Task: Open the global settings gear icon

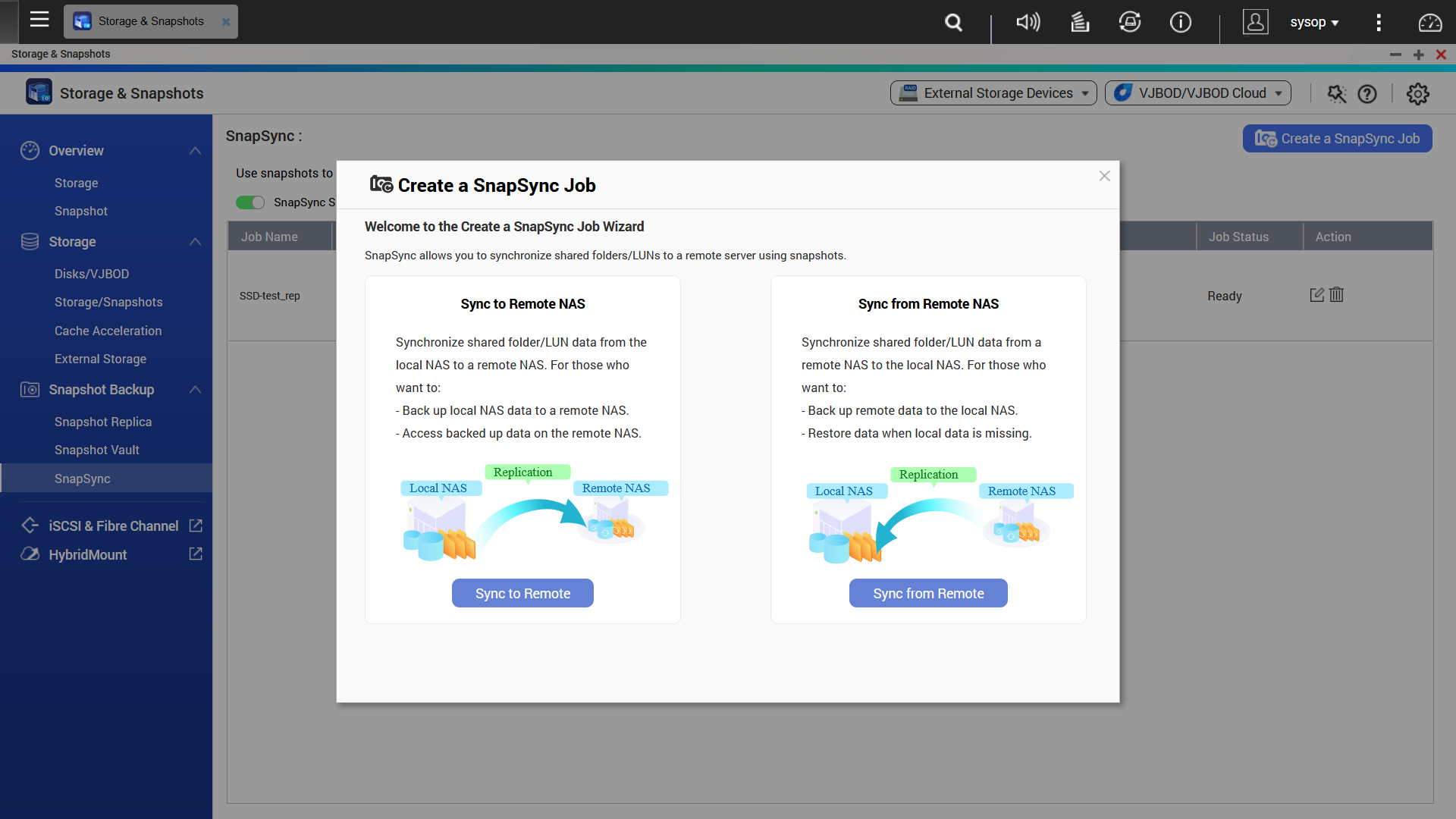Action: click(1417, 94)
